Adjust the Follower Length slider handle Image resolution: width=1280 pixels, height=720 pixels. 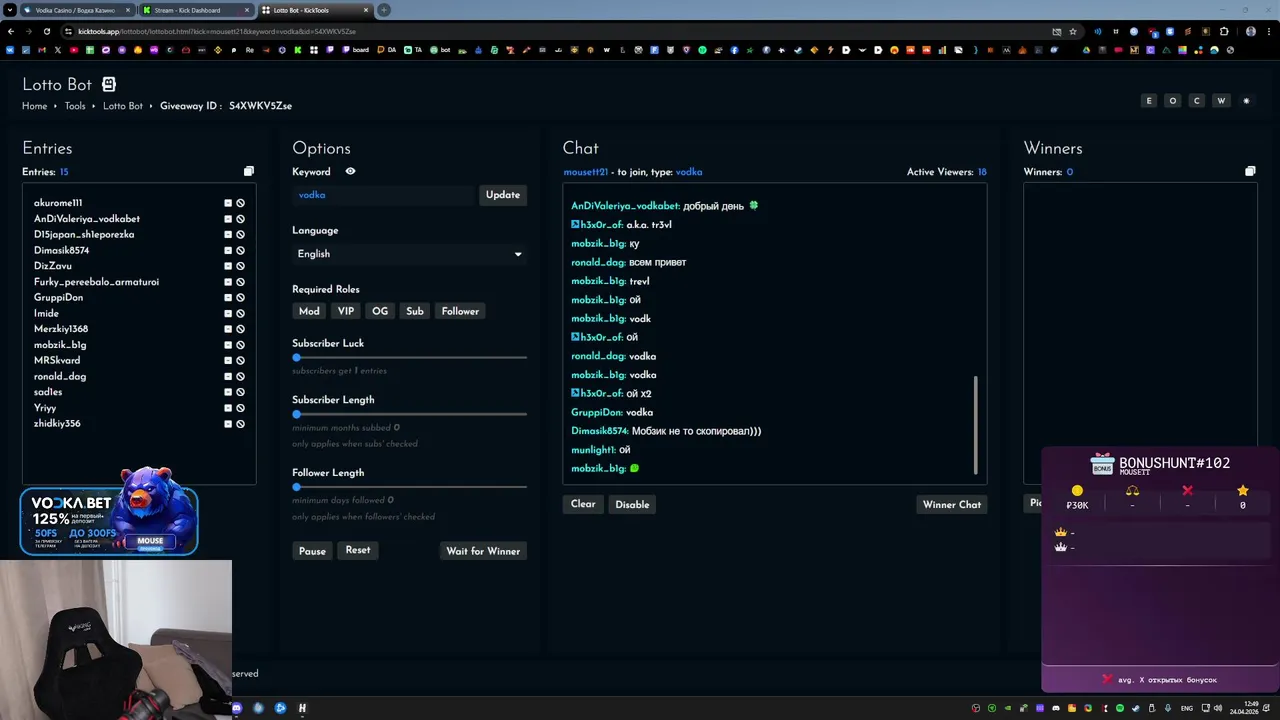(x=296, y=487)
